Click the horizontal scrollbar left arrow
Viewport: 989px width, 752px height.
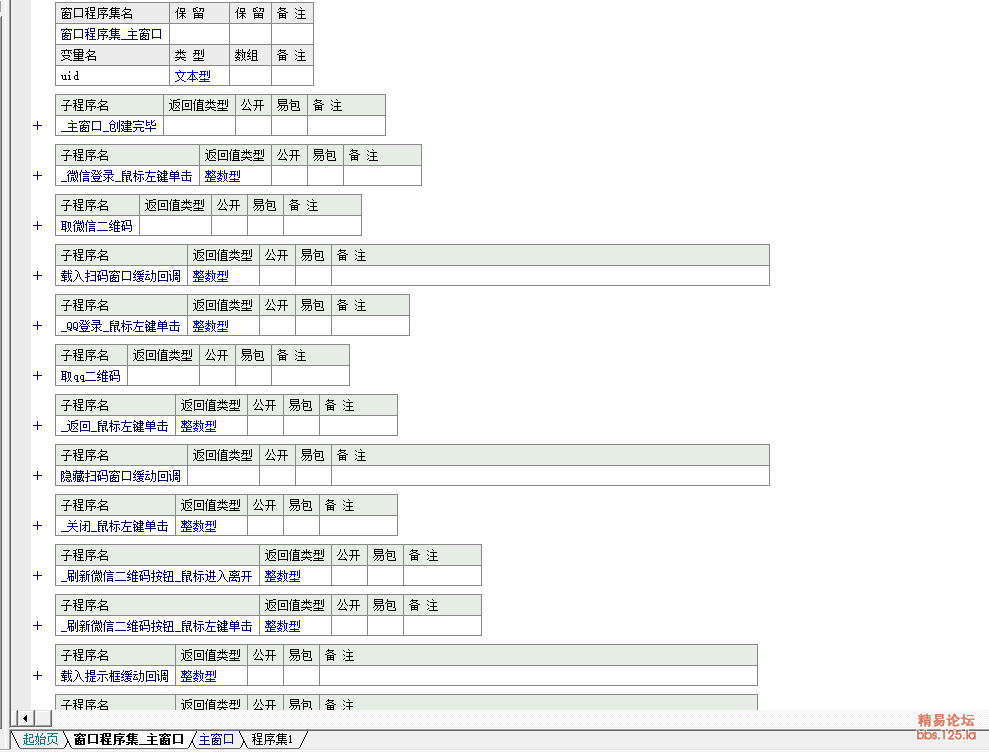26,718
